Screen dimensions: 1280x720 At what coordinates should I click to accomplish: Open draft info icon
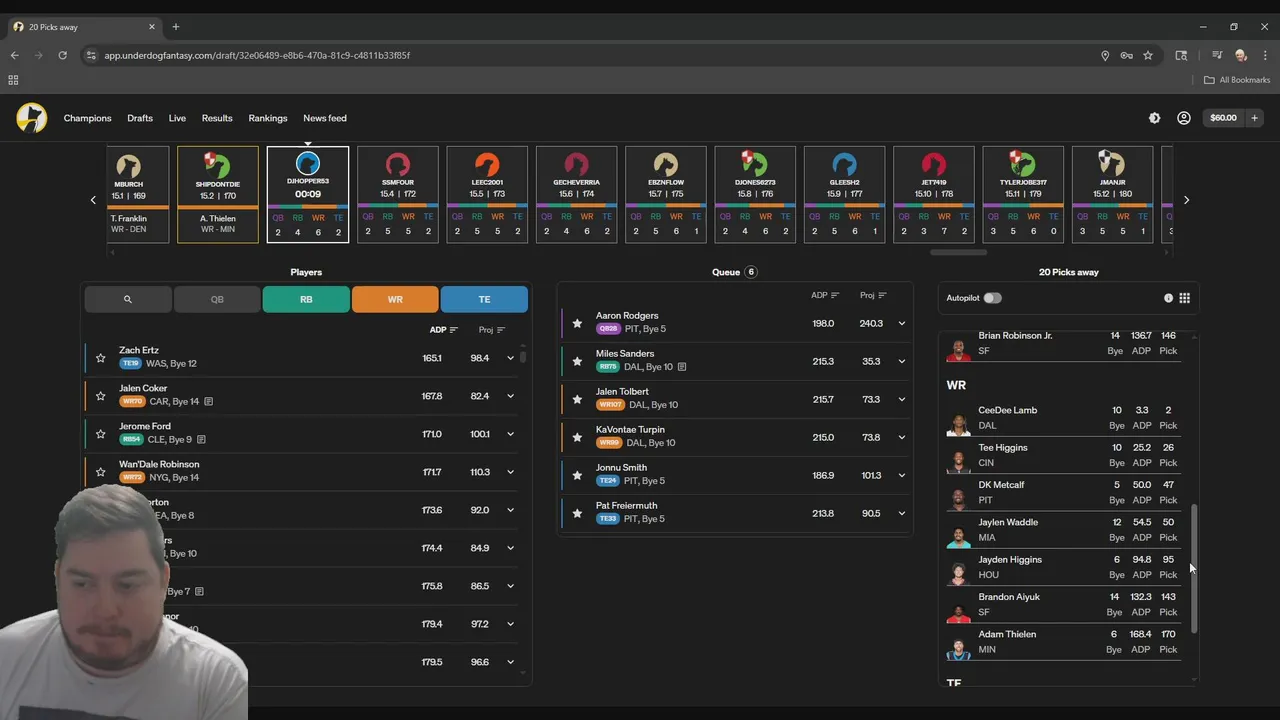[1168, 298]
